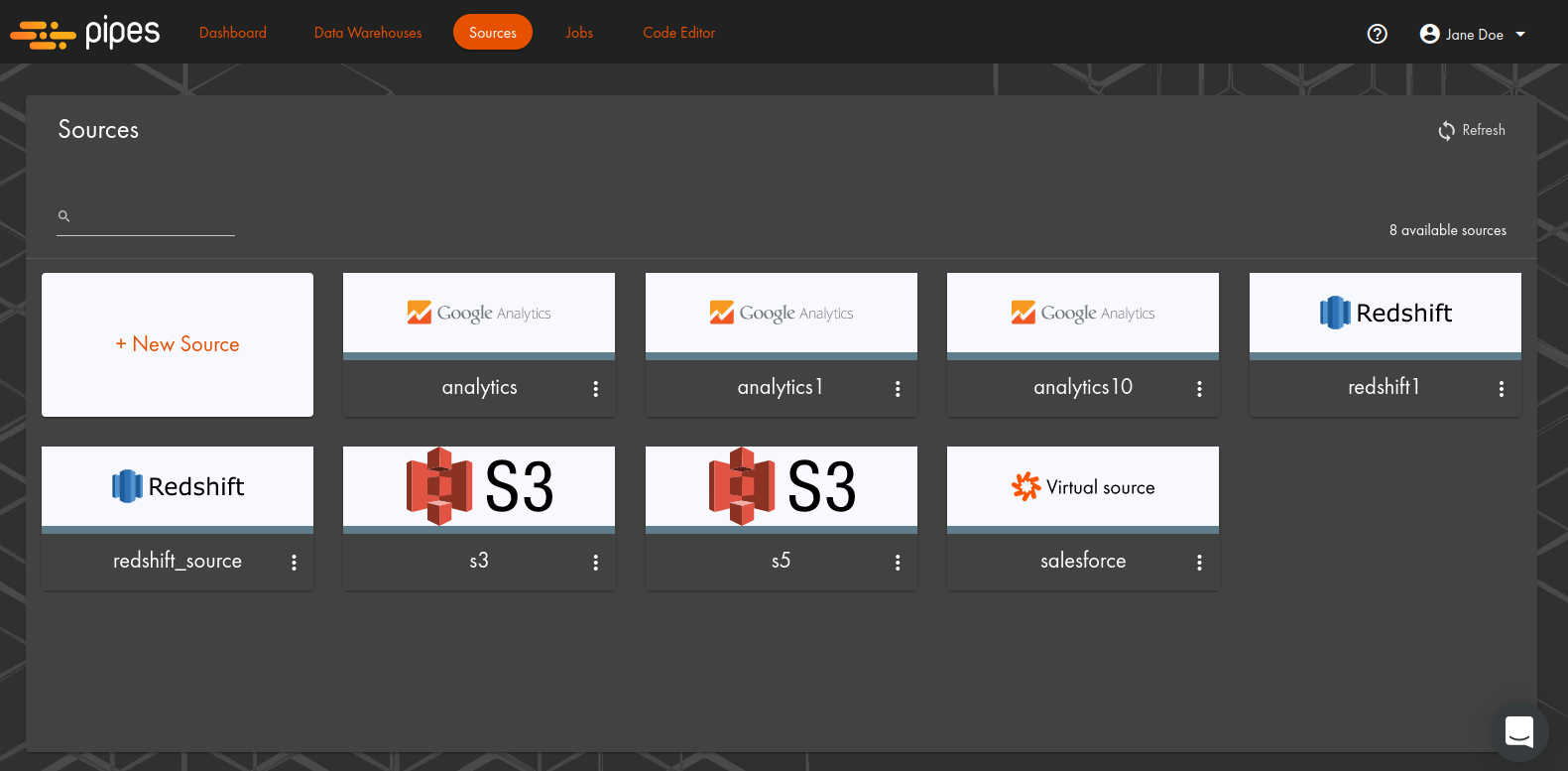Navigate to Code Editor
This screenshot has width=1568, height=771.
pos(678,33)
